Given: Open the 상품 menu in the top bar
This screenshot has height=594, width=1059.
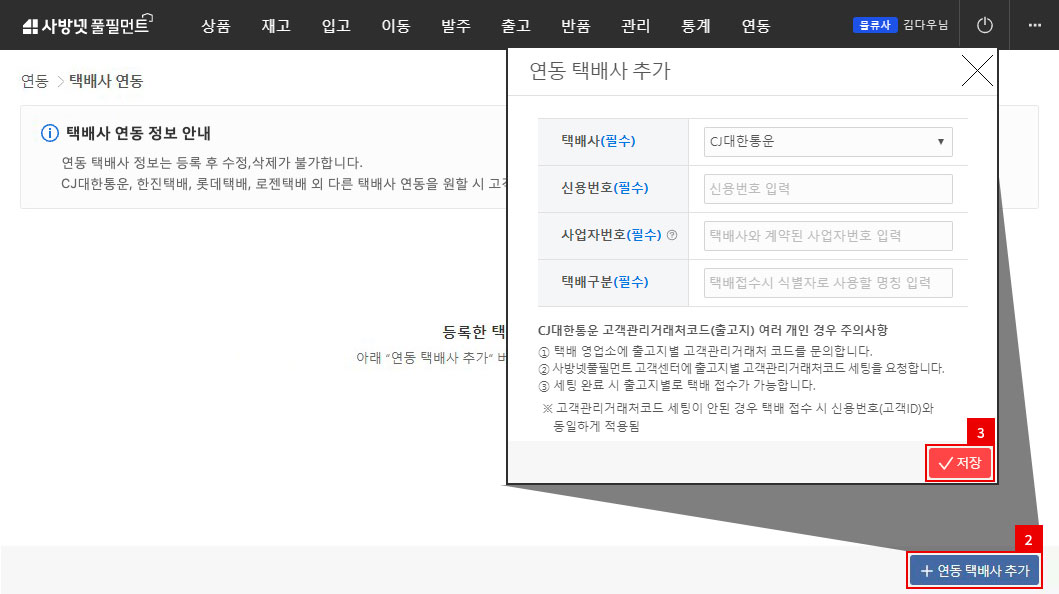Looking at the screenshot, I should (x=216, y=26).
